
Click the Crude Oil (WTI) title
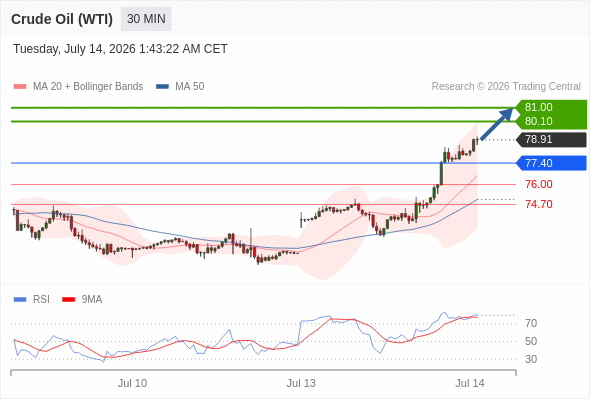[62, 19]
